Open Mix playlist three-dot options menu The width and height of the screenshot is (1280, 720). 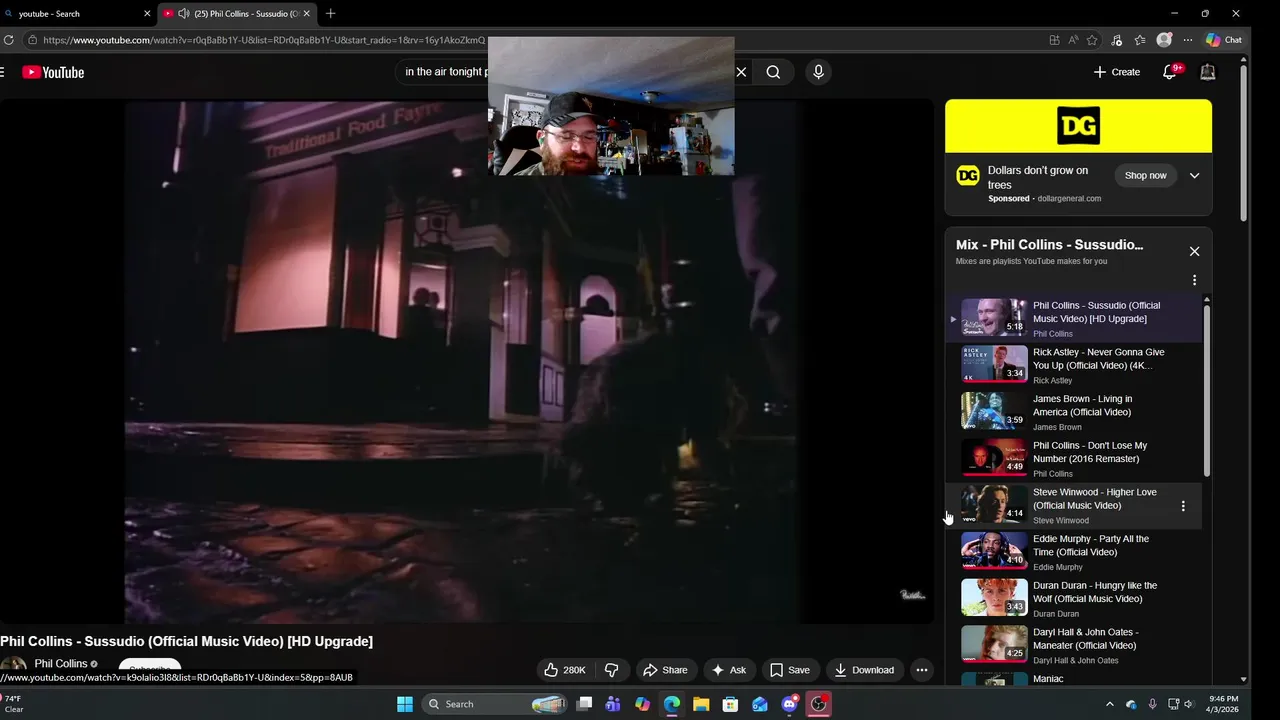[x=1194, y=281]
